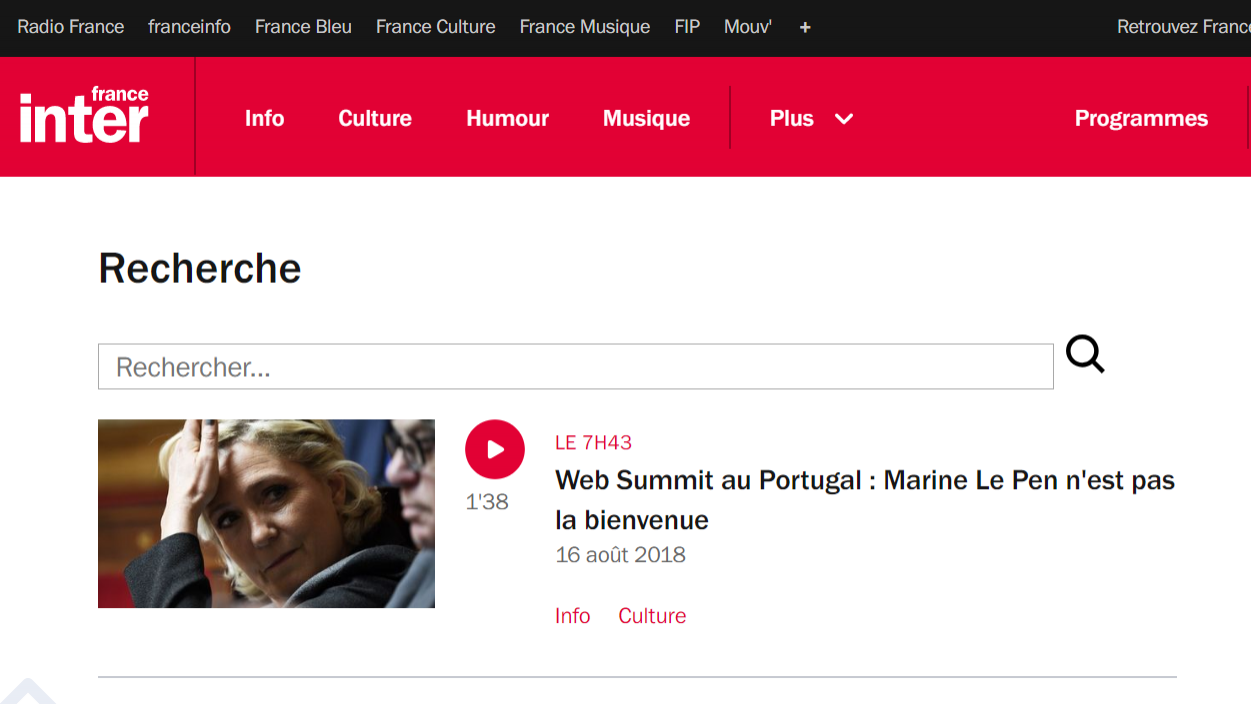Open the Marine Le Pen article thumbnail
Viewport: 1251px width, 704px height.
point(266,513)
